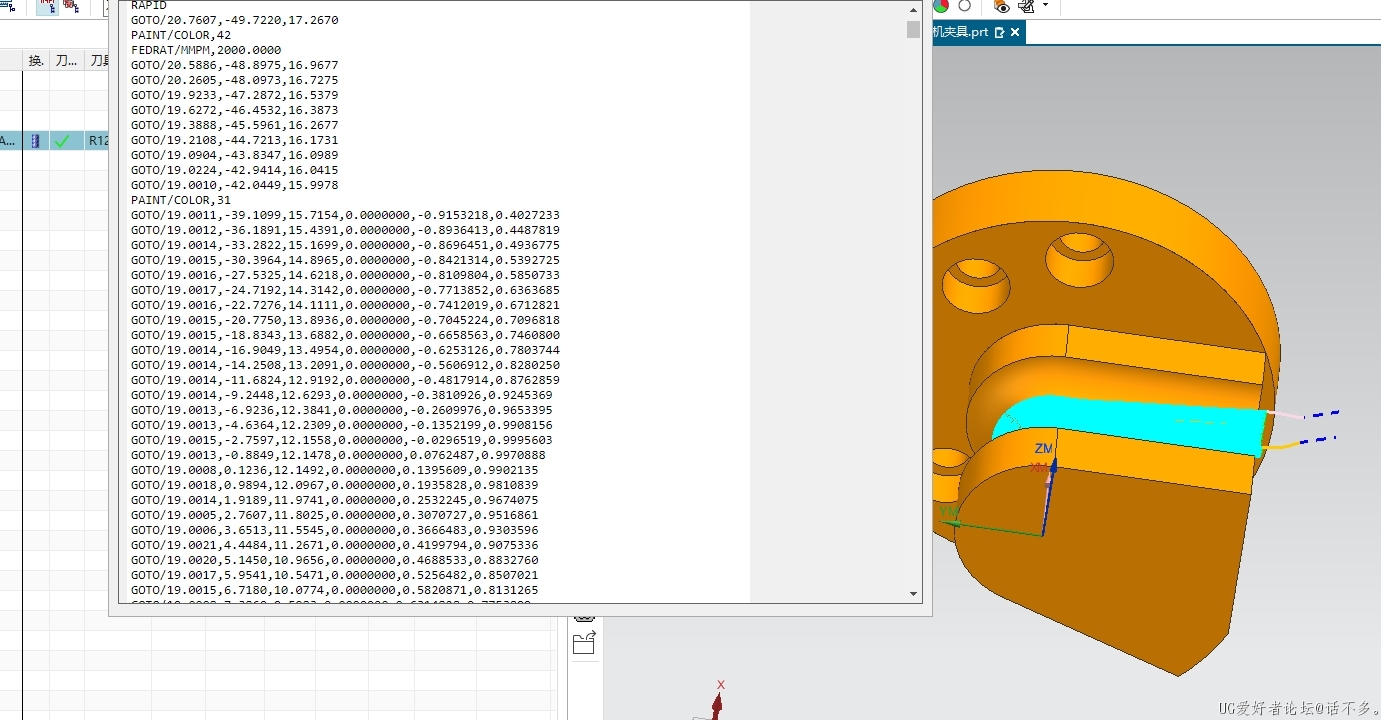The height and width of the screenshot is (720, 1381).
Task: Click the GOTO/20.7607,-49.7220,17.2670 line
Action: [235, 20]
